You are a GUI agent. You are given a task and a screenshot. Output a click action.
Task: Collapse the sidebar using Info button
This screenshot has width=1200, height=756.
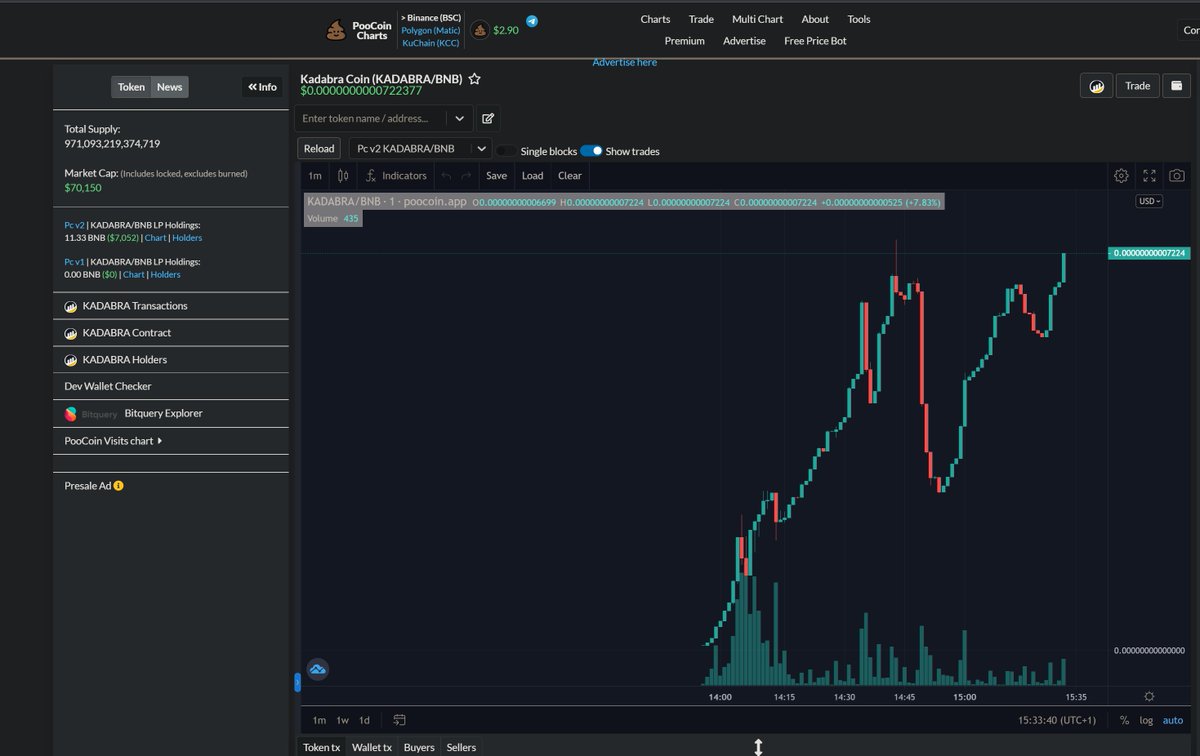[x=262, y=87]
